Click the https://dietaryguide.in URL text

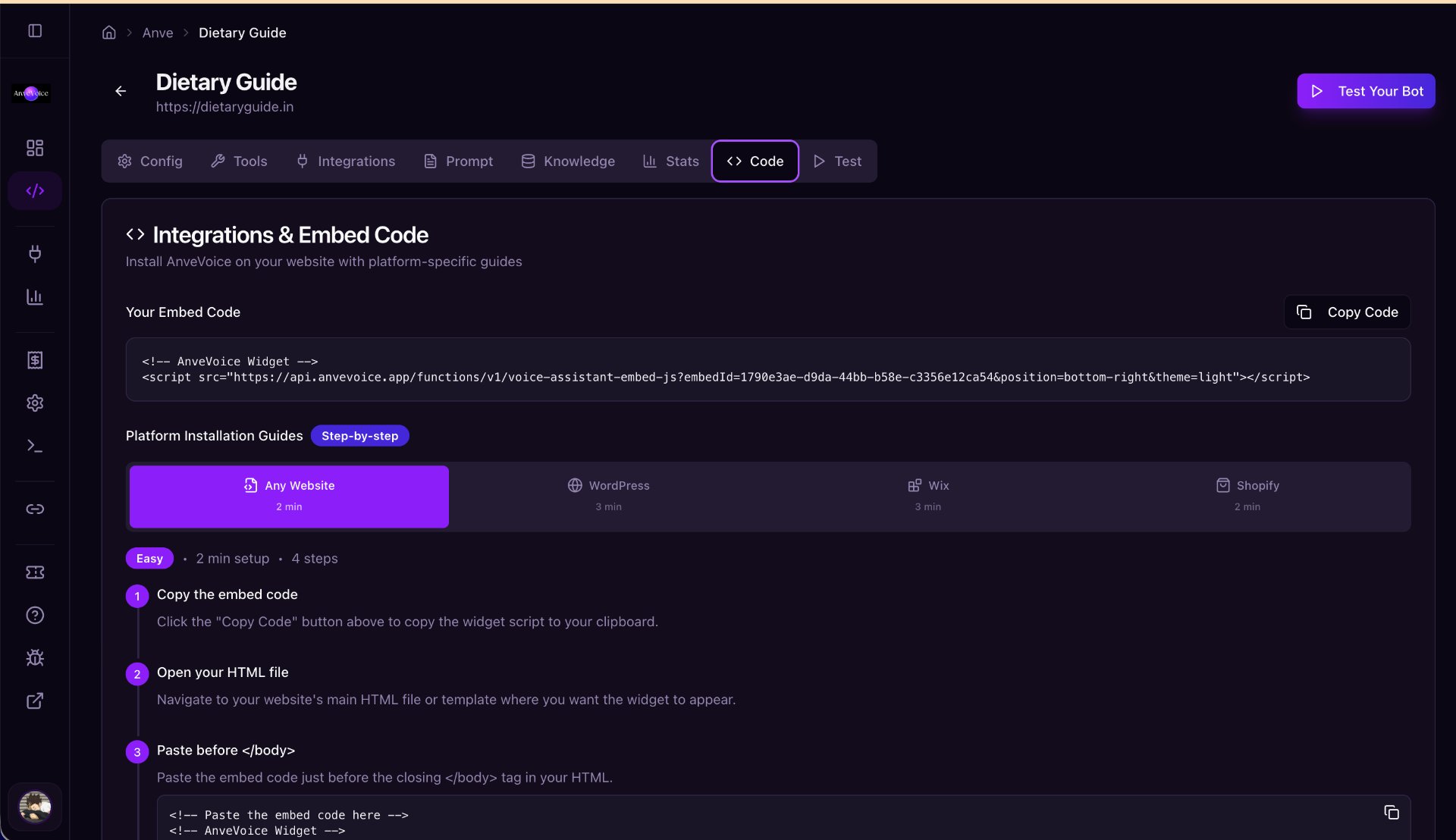pos(224,107)
